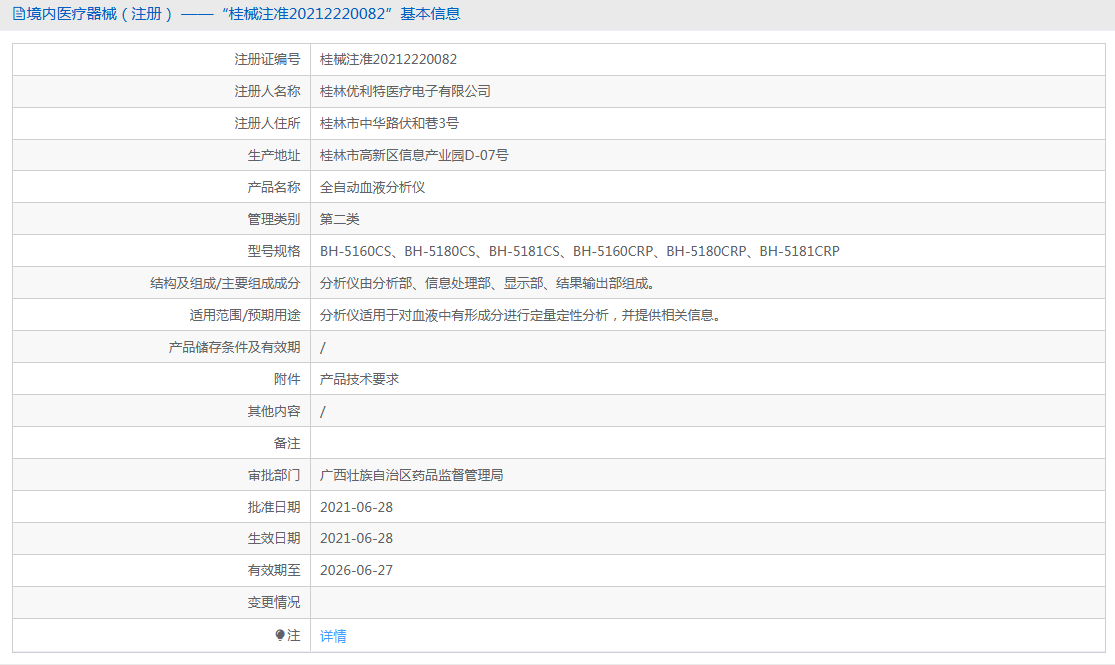Viewport: 1115px width, 665px height.
Task: Click the lightbulb icon beside 注
Action: pos(280,635)
